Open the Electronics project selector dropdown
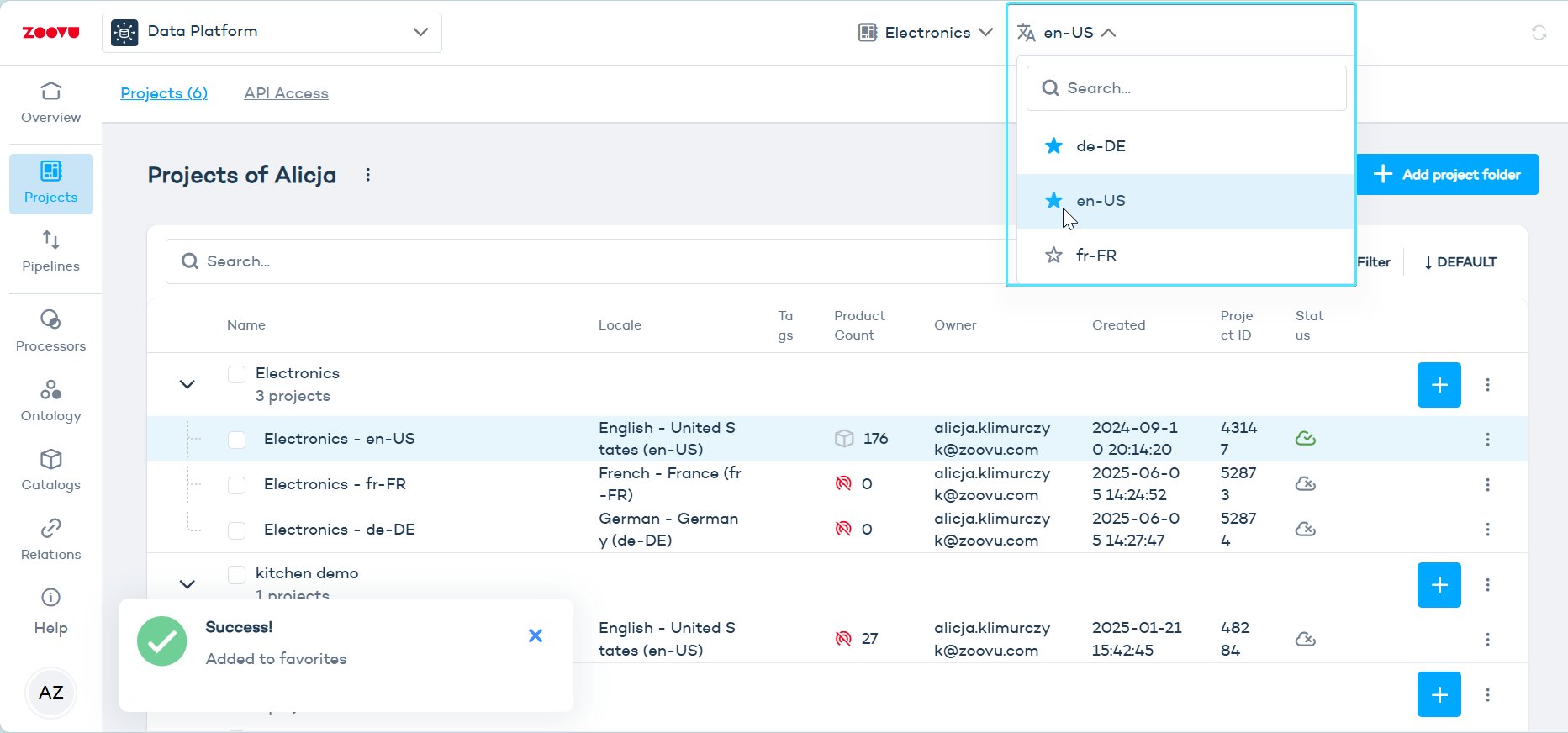 (x=926, y=33)
